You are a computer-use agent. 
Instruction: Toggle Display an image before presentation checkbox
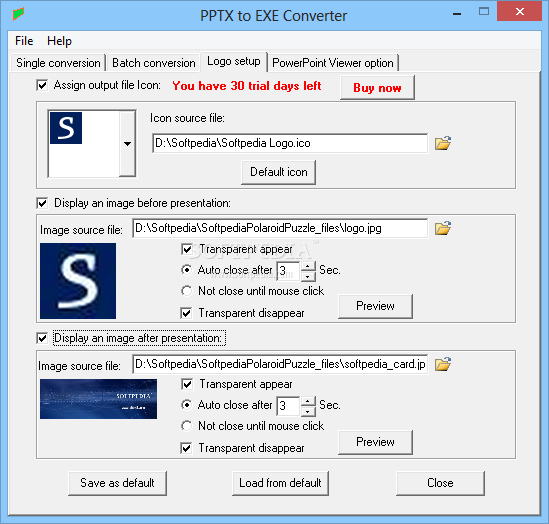[x=42, y=203]
